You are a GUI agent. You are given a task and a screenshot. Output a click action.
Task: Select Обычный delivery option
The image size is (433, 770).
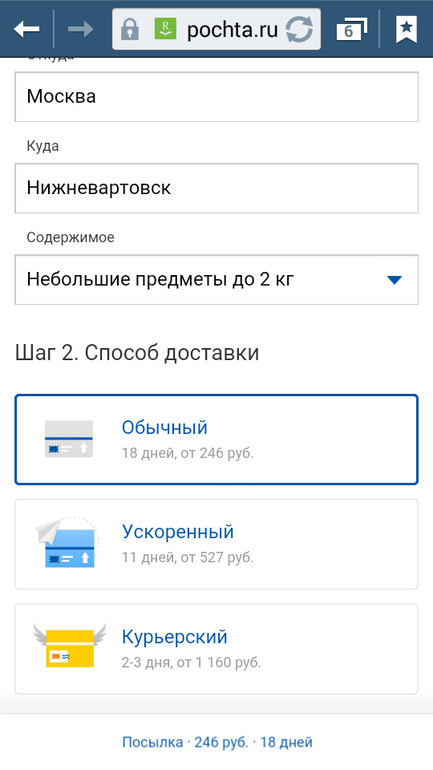click(x=216, y=440)
